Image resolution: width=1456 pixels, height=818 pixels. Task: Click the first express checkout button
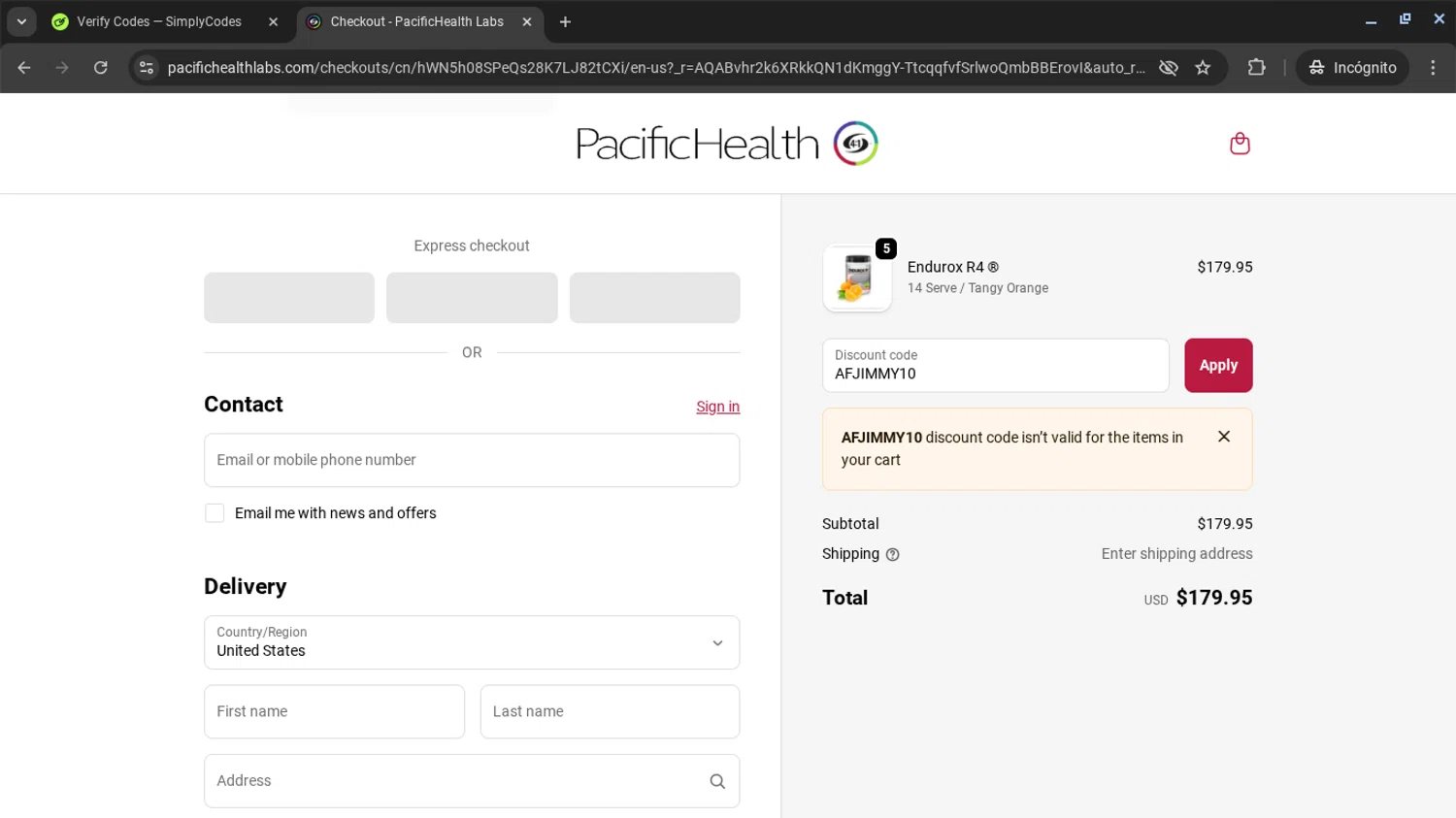[x=289, y=298]
